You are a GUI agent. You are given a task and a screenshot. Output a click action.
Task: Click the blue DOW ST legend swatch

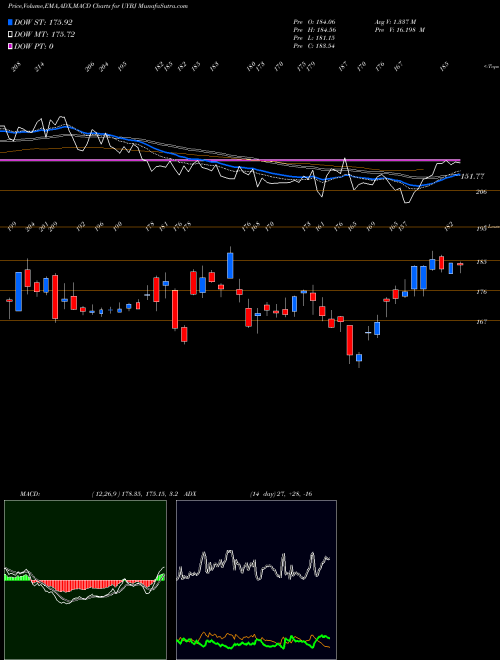(x=10, y=22)
